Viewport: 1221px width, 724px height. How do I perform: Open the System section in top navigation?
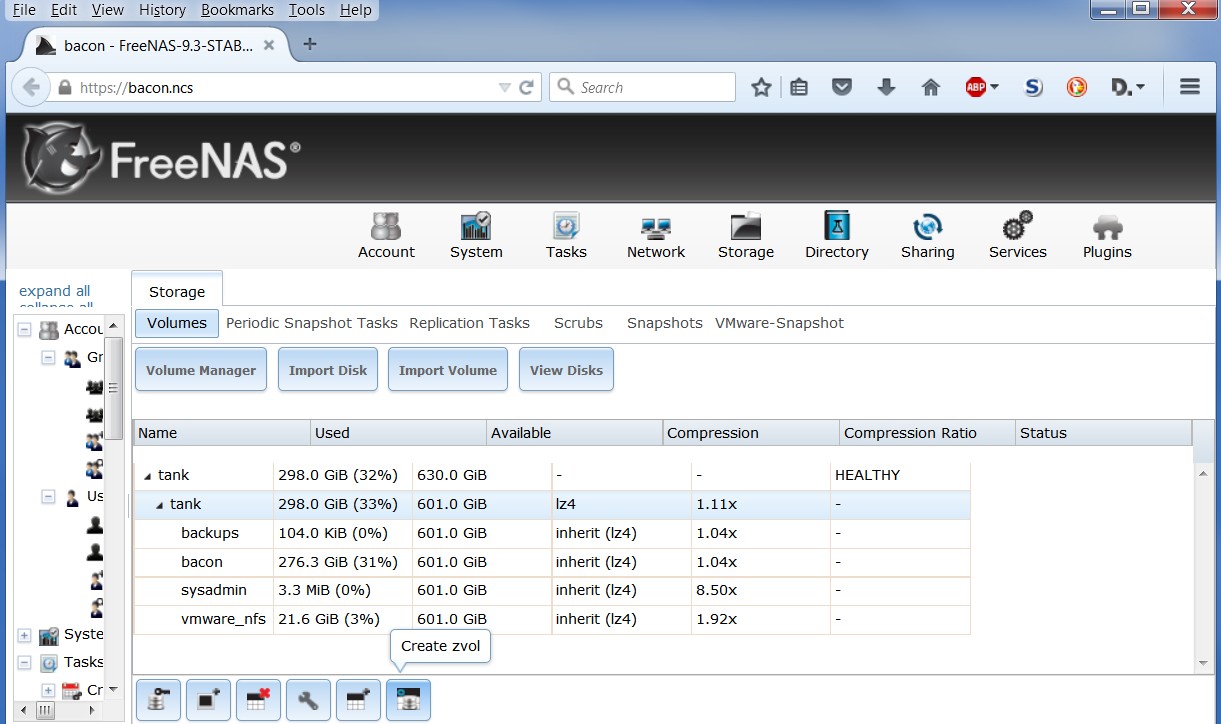(476, 236)
